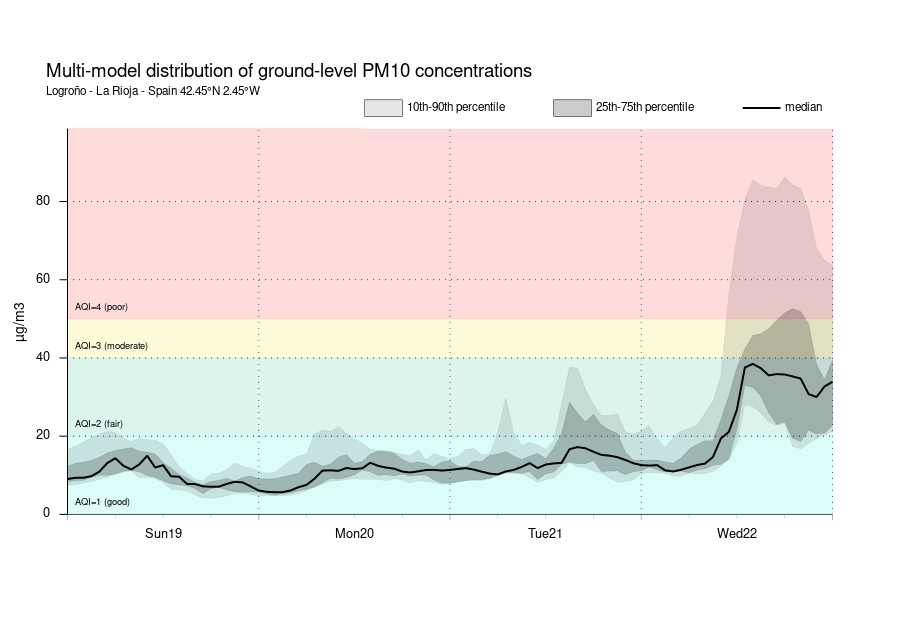Viewport: 900px width, 643px height.
Task: Select the Sun19 x-axis date label
Action: [x=163, y=534]
